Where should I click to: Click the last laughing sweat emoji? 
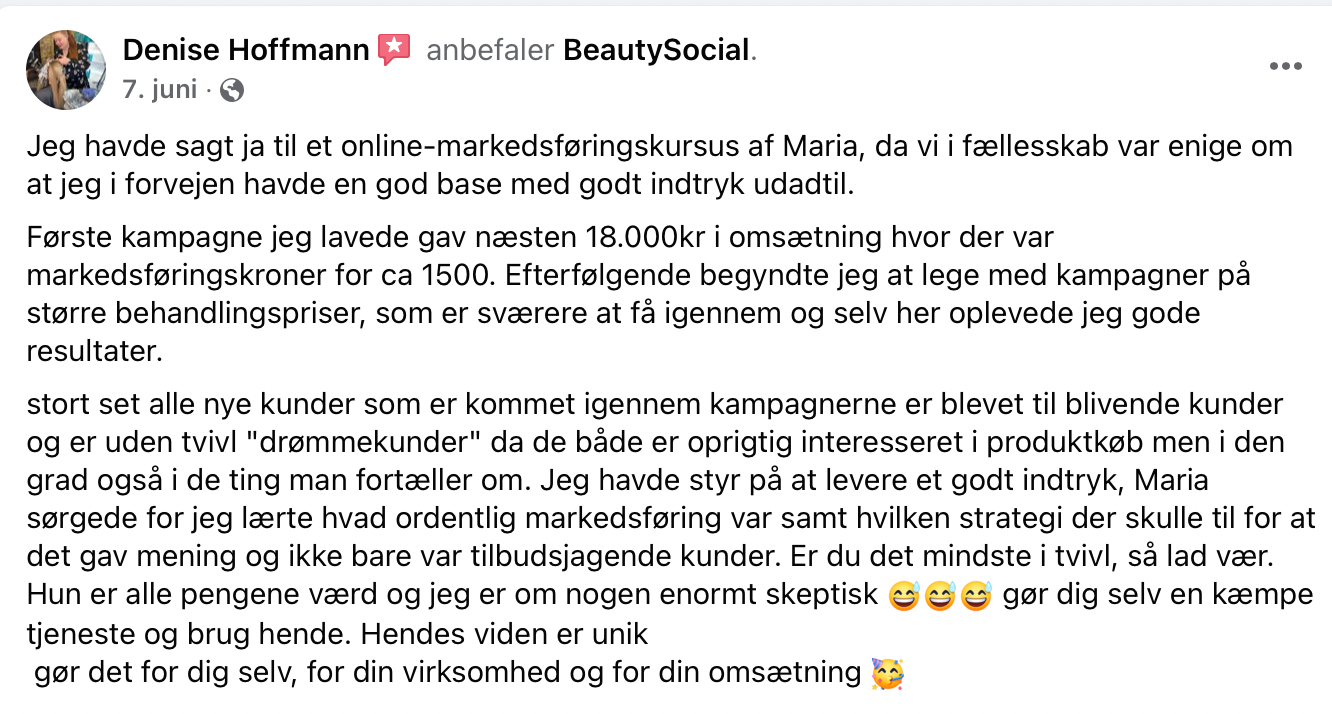pyautogui.click(x=975, y=596)
